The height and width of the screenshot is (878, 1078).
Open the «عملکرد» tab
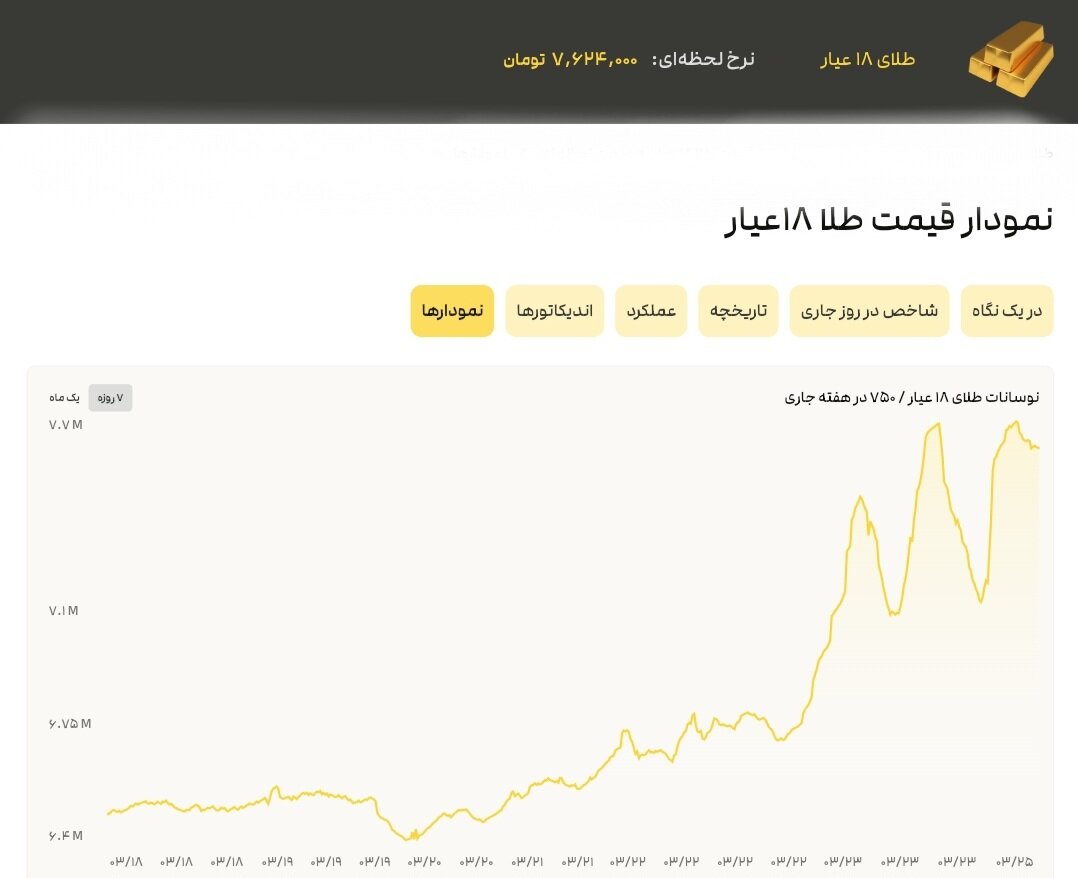tap(651, 310)
